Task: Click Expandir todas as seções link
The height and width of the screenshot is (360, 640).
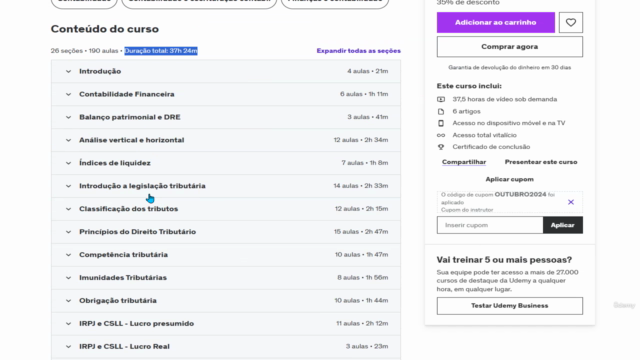Action: [x=358, y=51]
